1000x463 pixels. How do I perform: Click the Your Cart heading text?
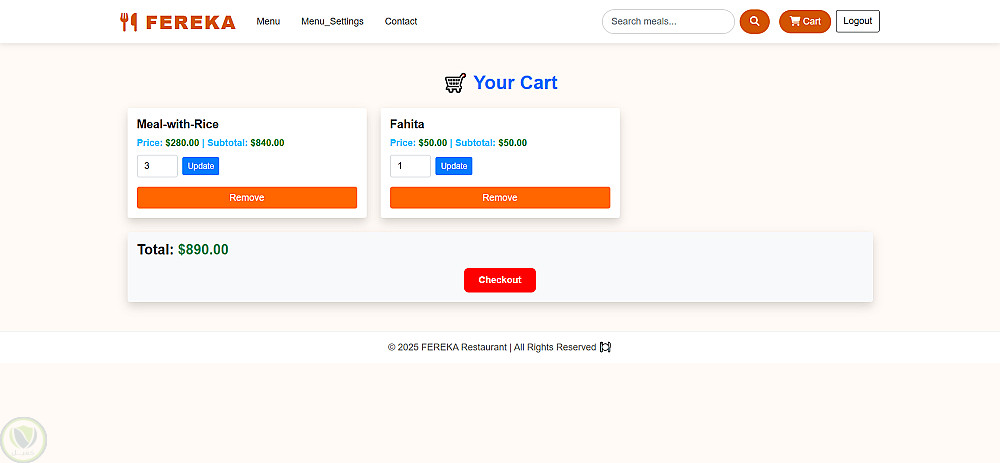(x=515, y=83)
